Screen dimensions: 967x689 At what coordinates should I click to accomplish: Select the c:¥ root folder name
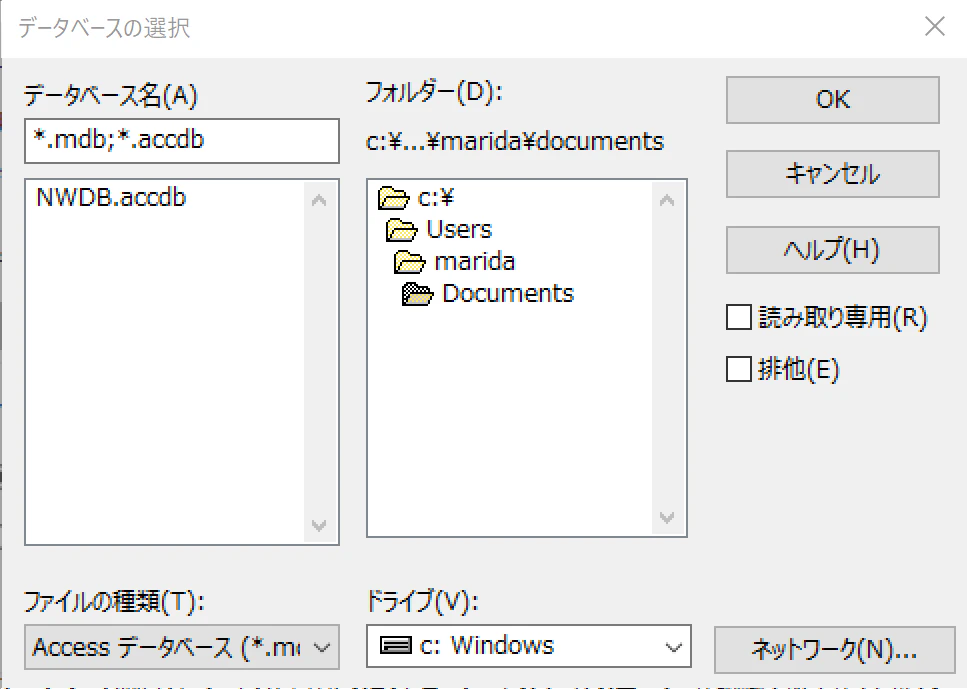(435, 197)
